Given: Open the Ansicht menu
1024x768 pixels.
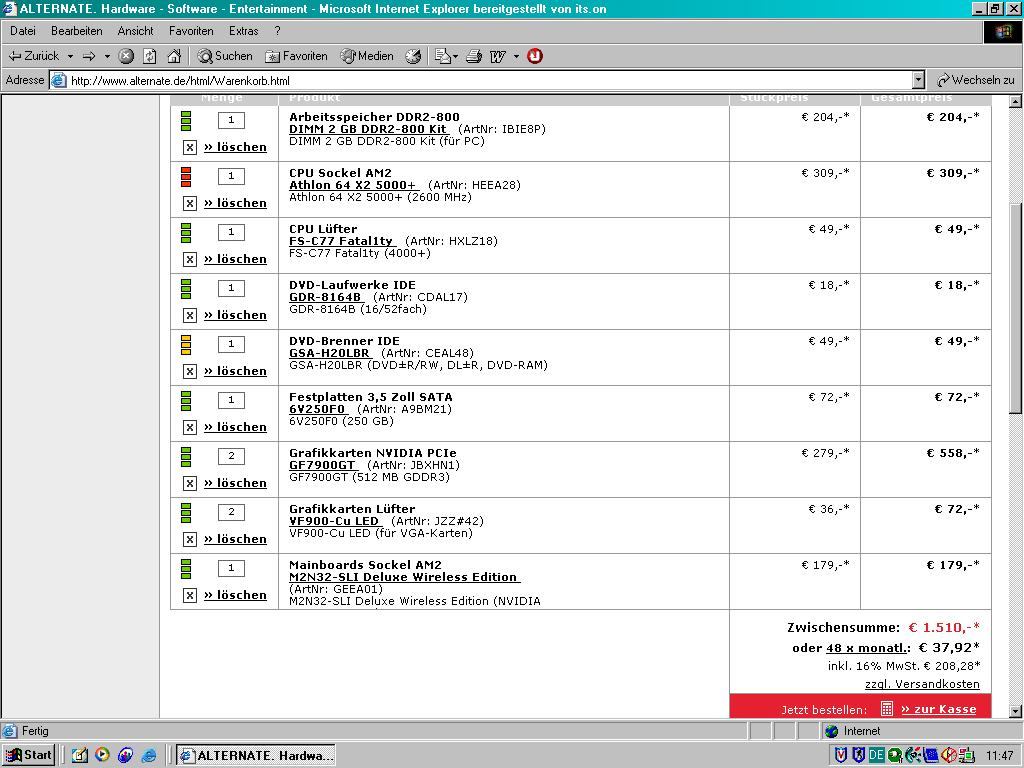Looking at the screenshot, I should point(135,31).
